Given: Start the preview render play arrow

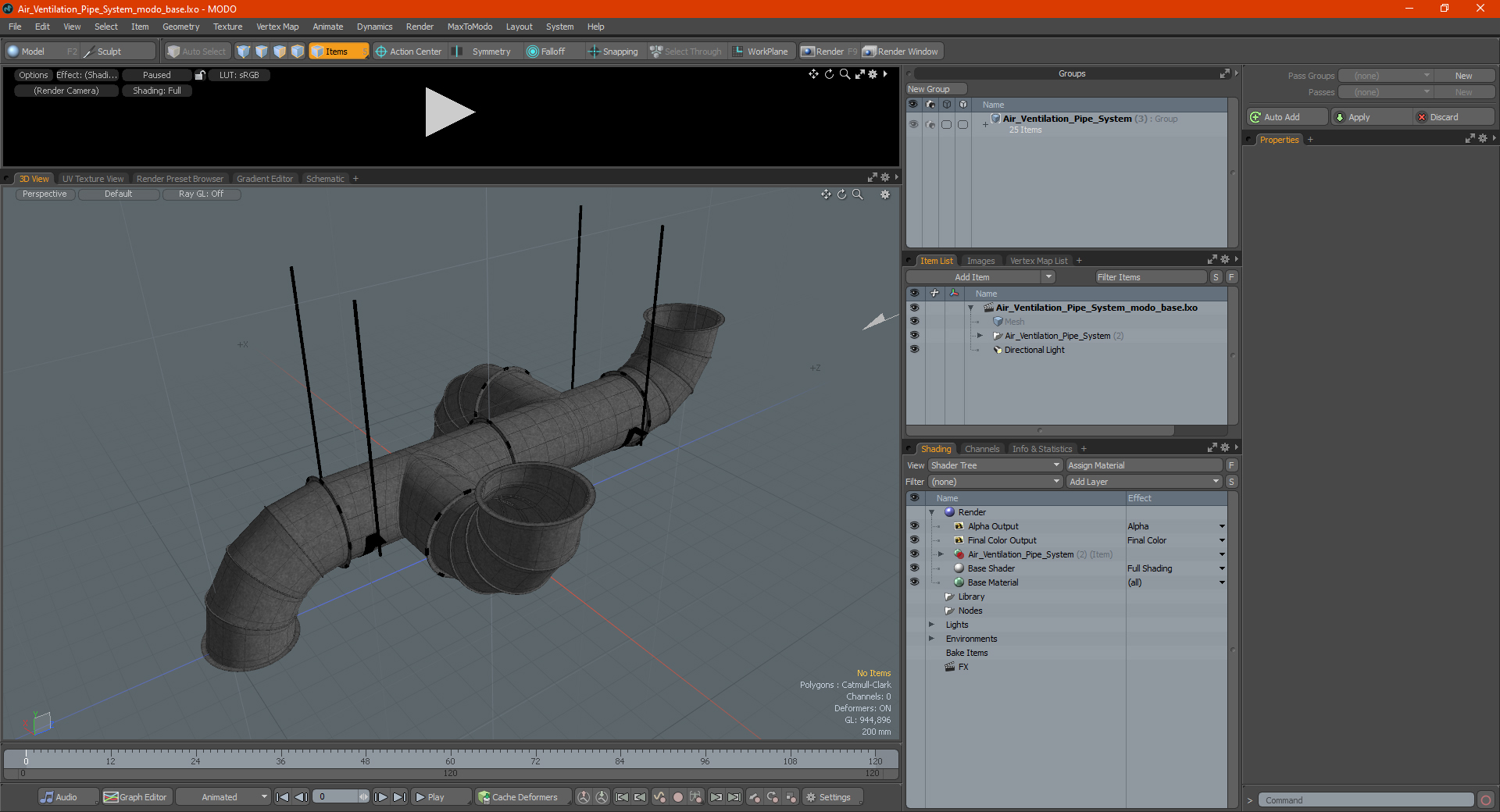Looking at the screenshot, I should coord(449,112).
